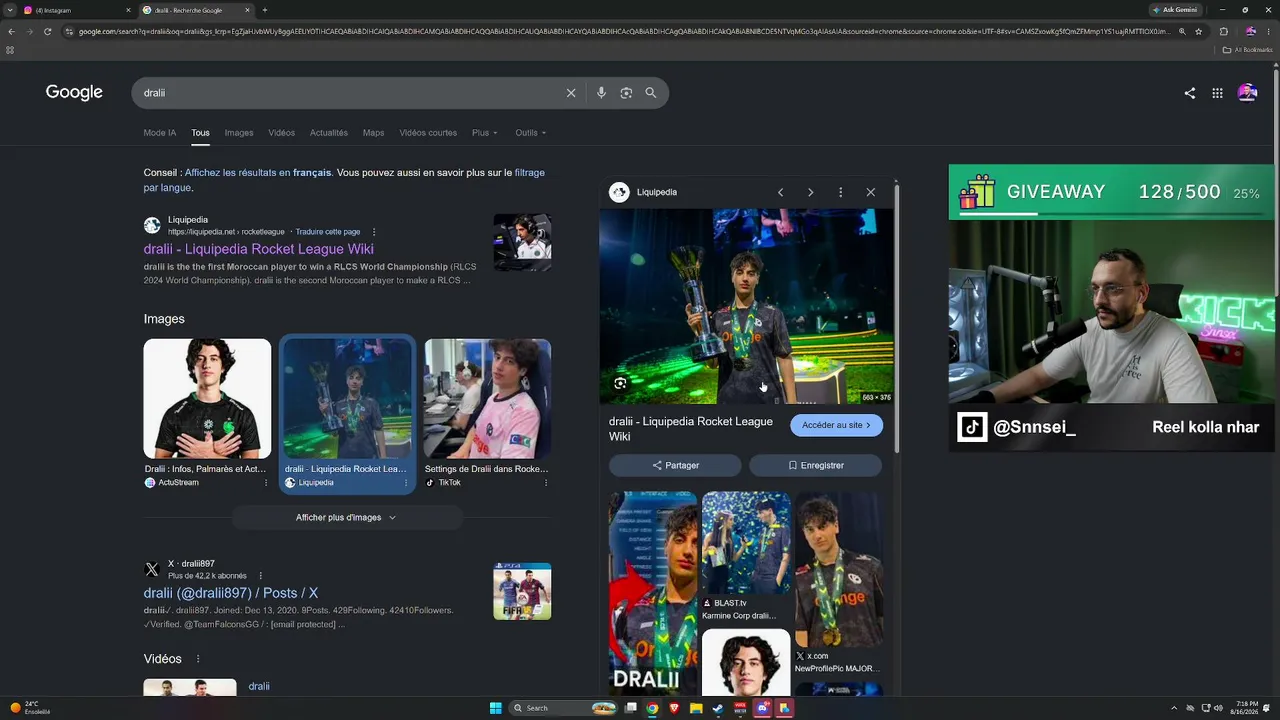Submit search with the magnifier icon
This screenshot has width=1280, height=720.
[x=651, y=93]
